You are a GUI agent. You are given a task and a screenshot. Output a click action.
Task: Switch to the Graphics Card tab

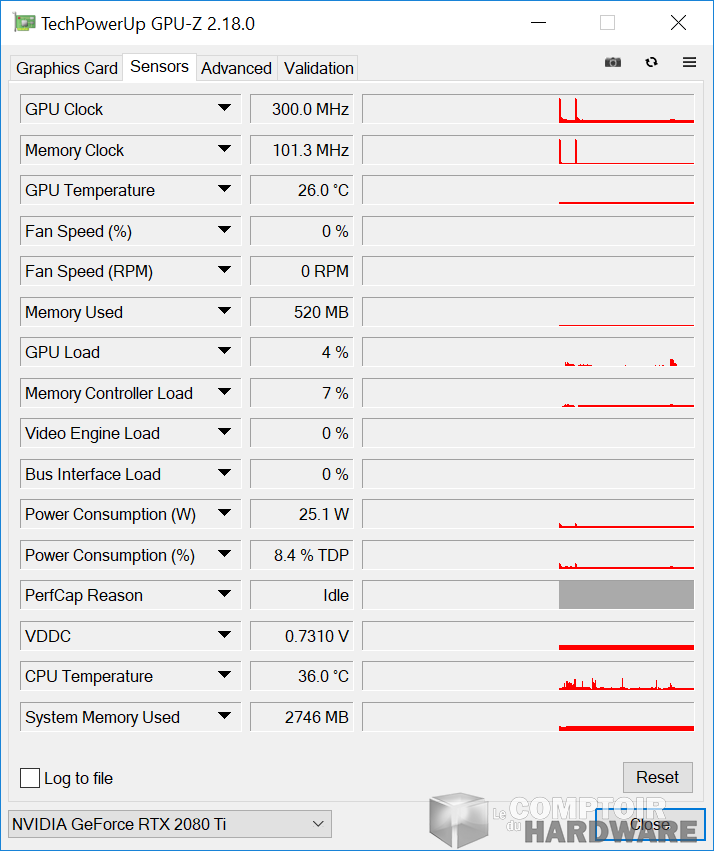tap(66, 68)
